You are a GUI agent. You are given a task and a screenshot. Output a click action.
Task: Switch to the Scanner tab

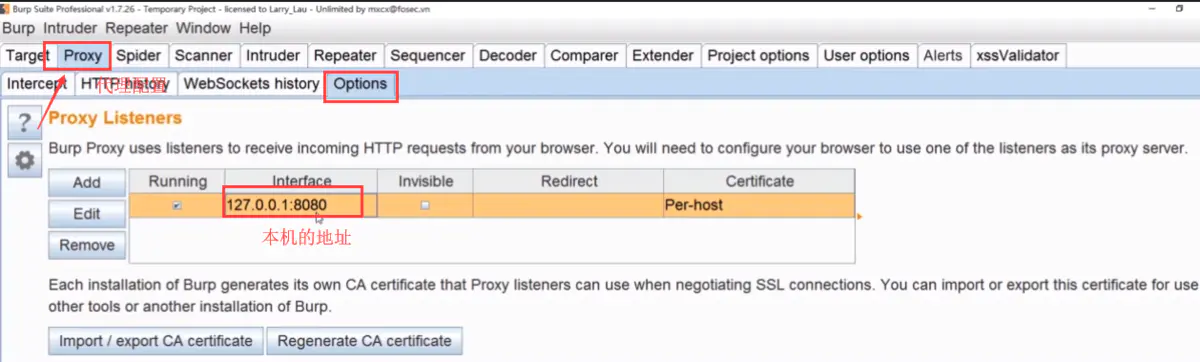coord(203,56)
